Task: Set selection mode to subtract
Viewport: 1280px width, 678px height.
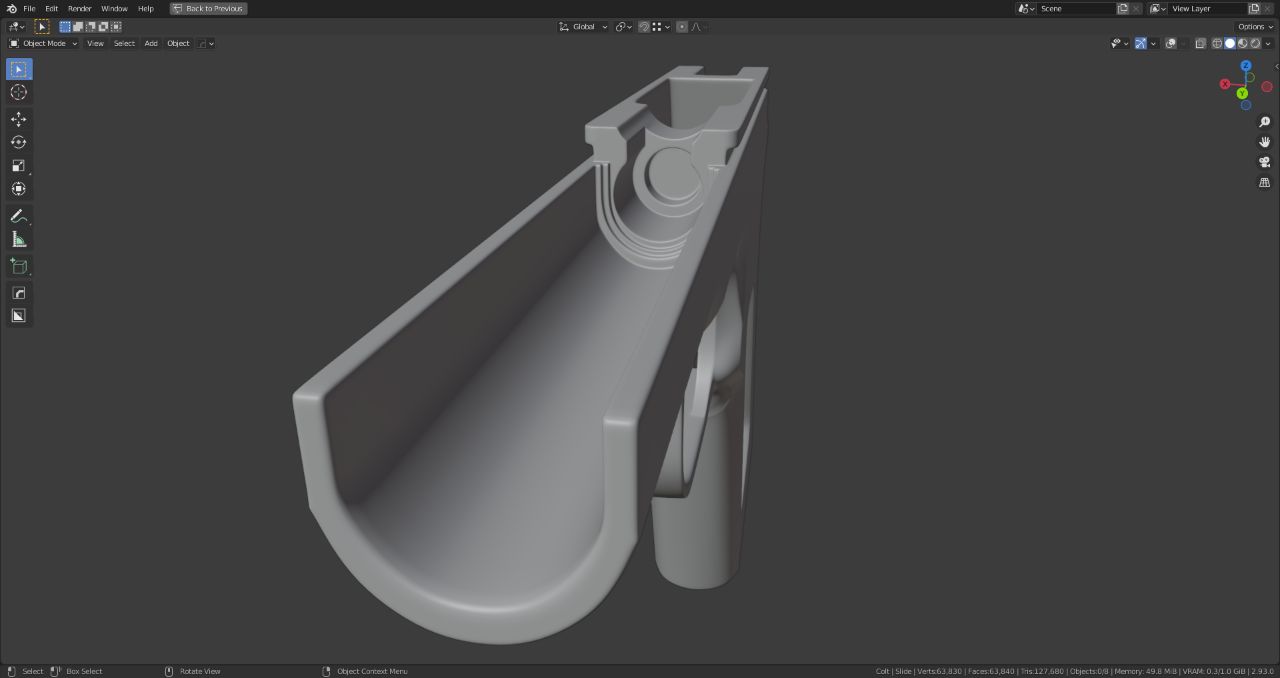Action: click(x=91, y=27)
